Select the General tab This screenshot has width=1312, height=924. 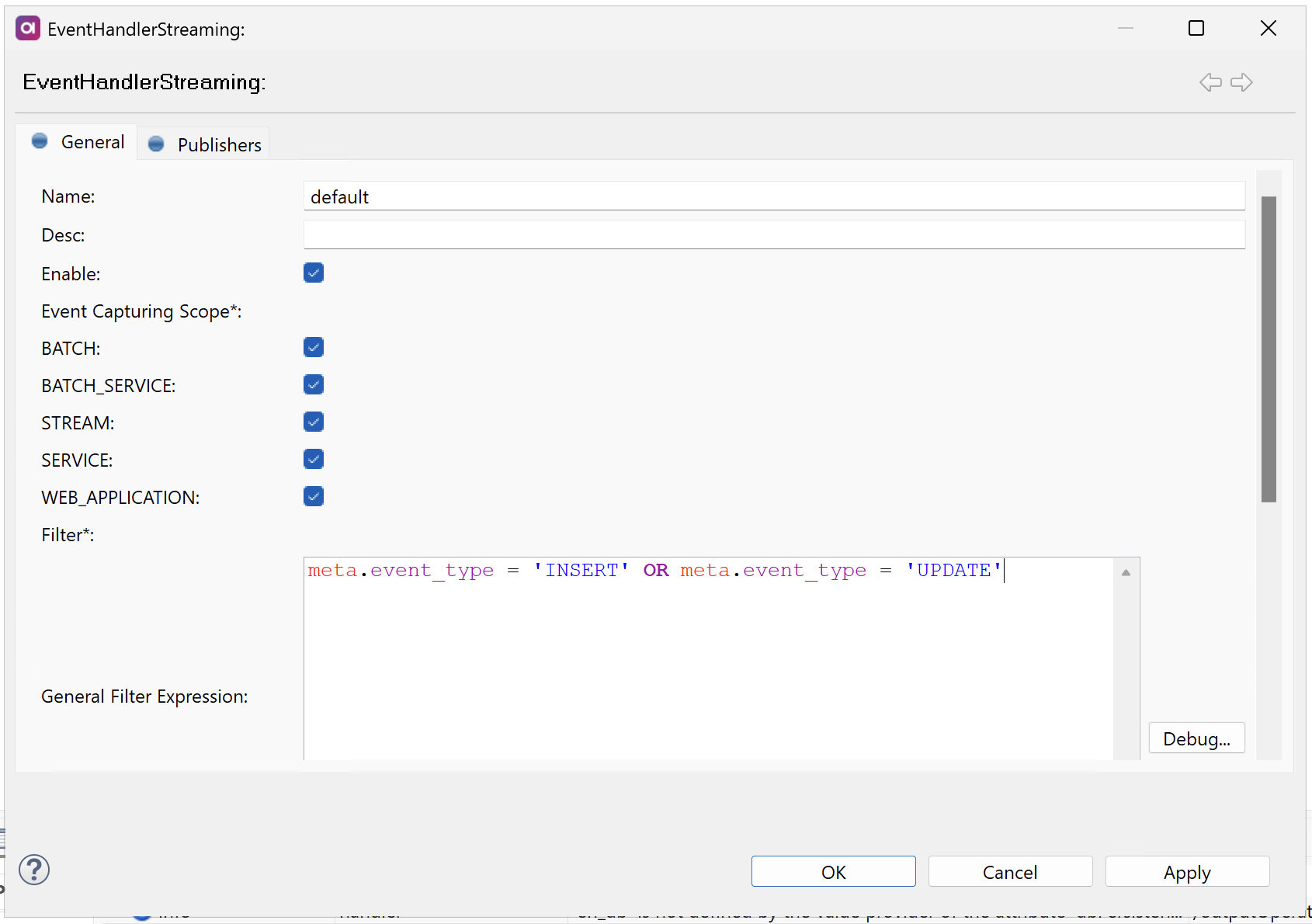(x=92, y=141)
